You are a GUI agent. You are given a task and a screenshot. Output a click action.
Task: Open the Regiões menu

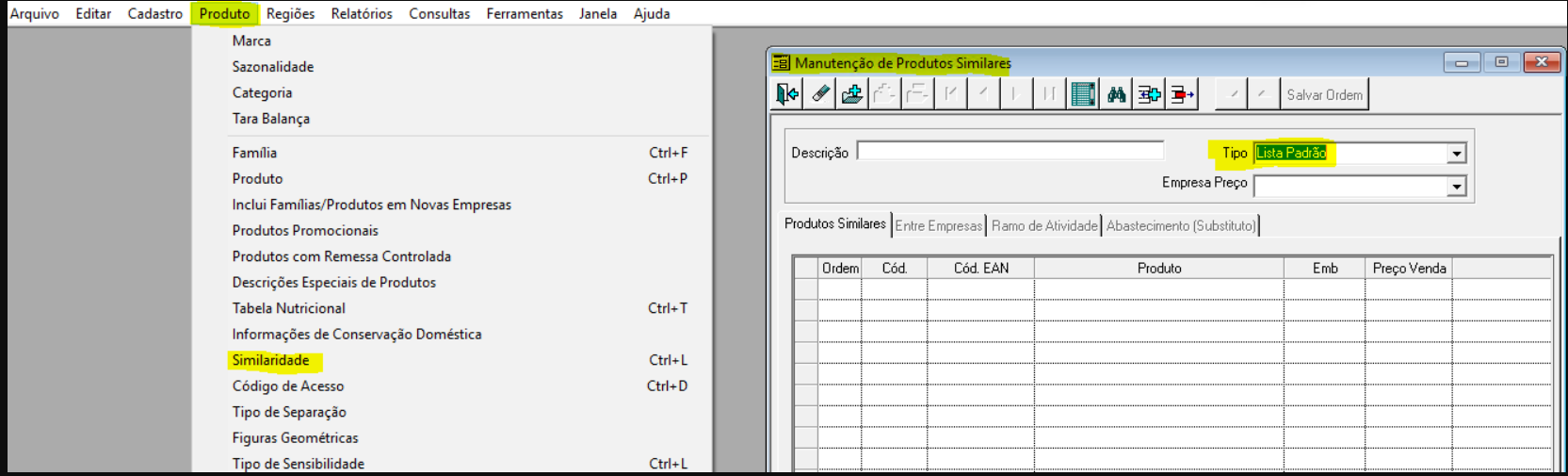click(x=290, y=14)
